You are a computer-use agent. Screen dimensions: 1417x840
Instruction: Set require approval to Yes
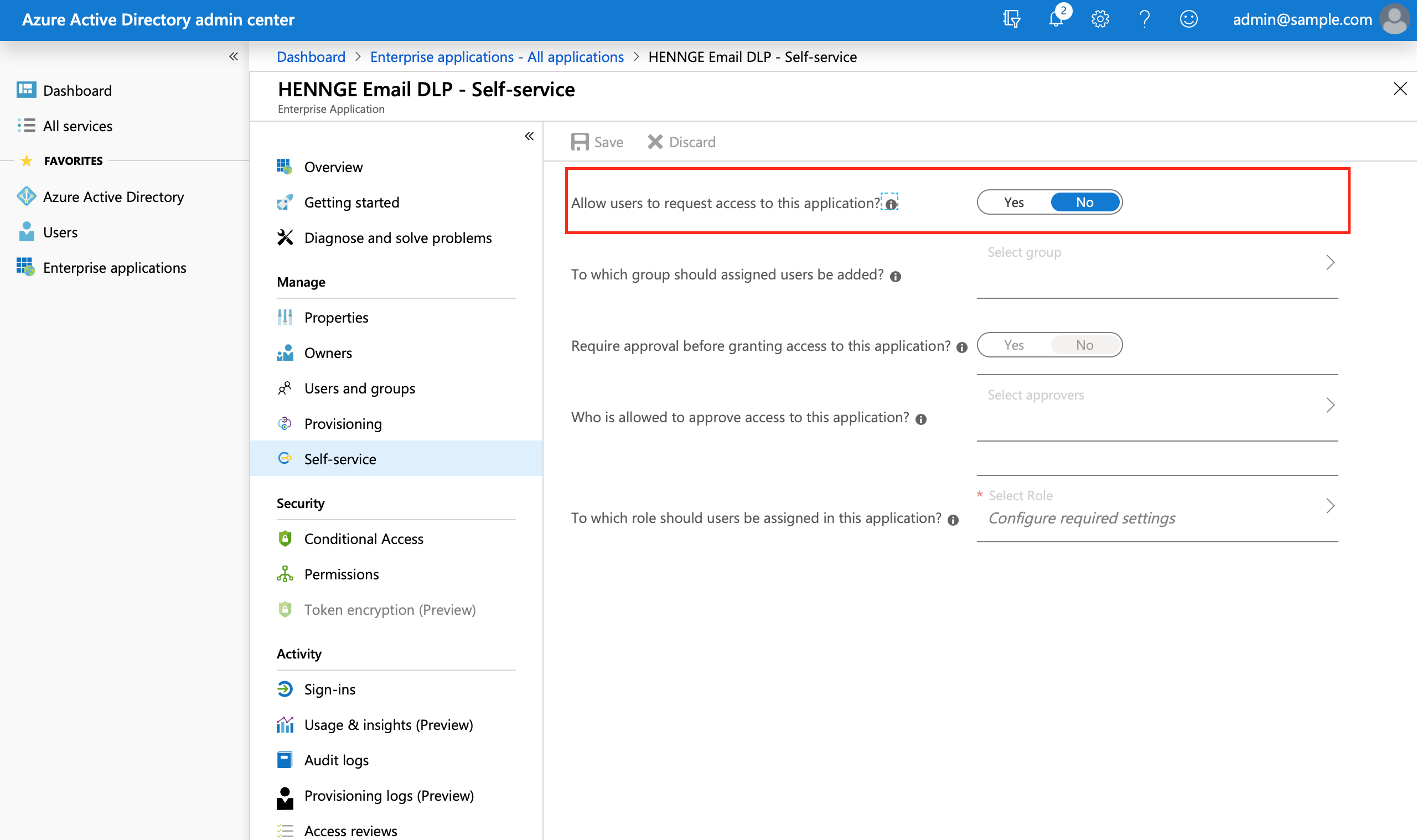coord(1014,345)
